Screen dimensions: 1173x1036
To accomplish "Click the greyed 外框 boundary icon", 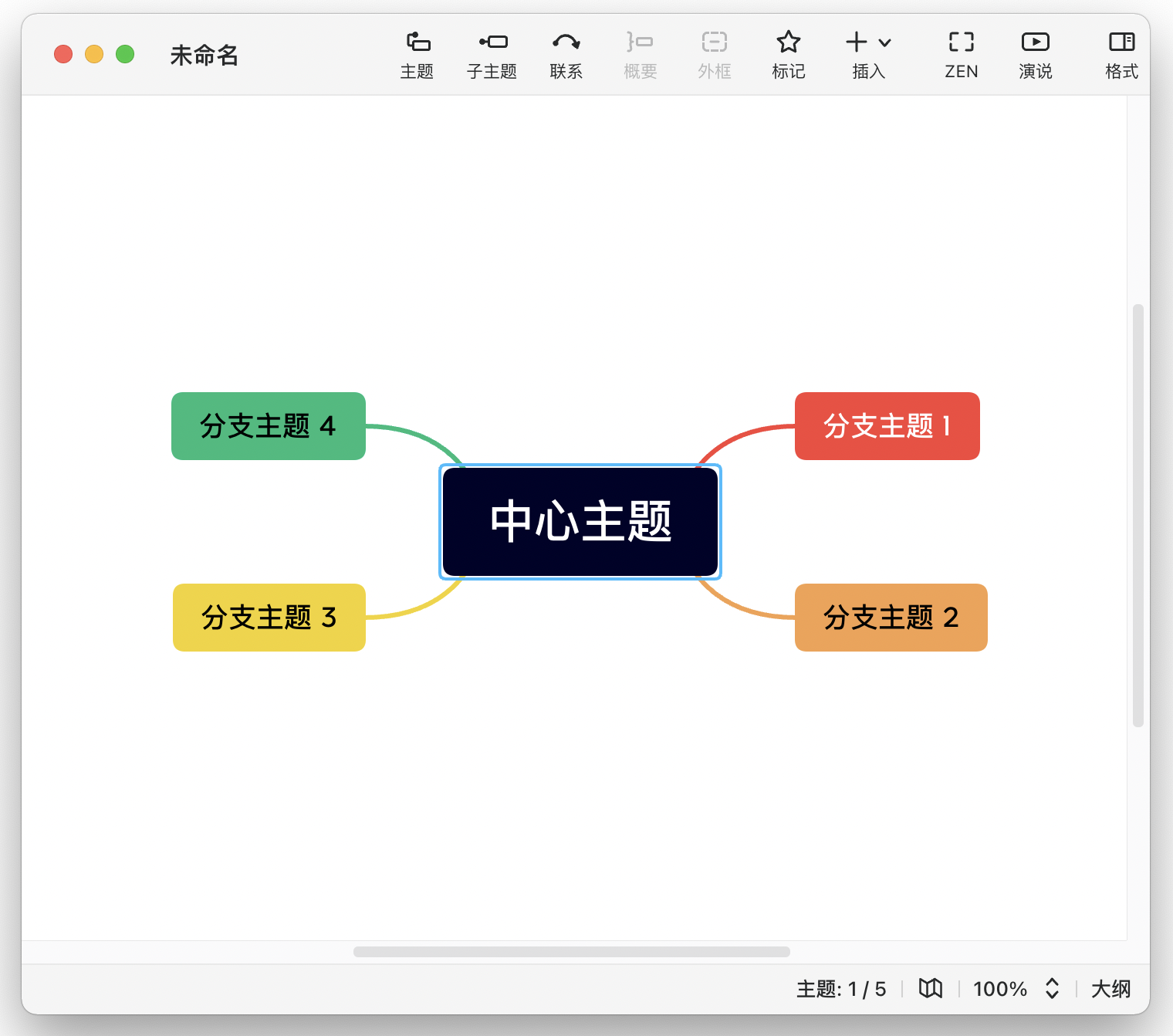I will point(714,42).
